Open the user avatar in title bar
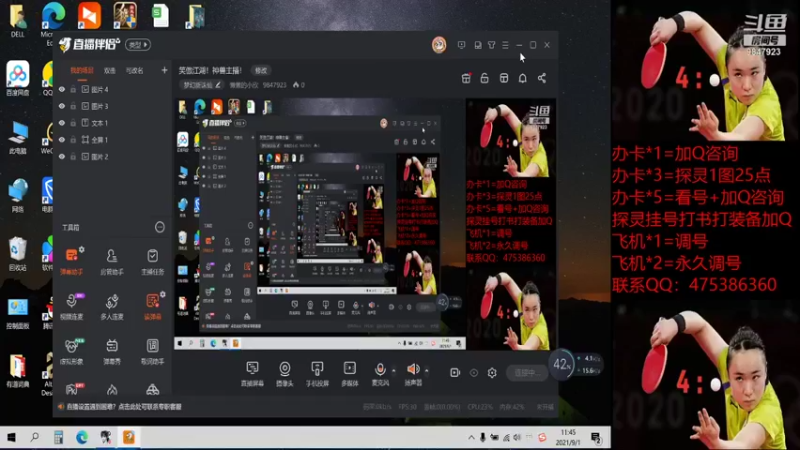This screenshot has width=800, height=450. [439, 45]
